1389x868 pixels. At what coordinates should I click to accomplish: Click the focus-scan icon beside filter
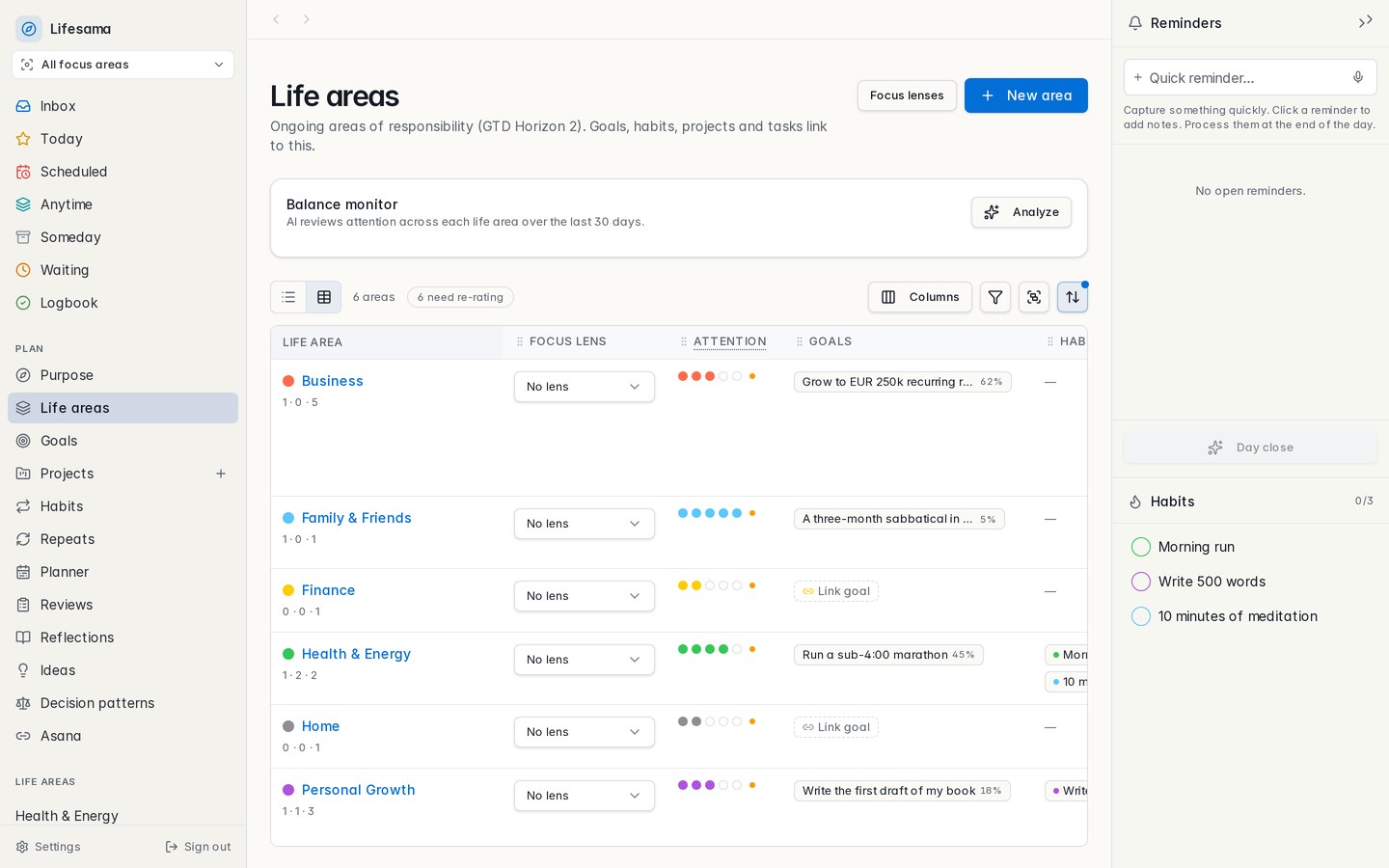pyautogui.click(x=1034, y=297)
